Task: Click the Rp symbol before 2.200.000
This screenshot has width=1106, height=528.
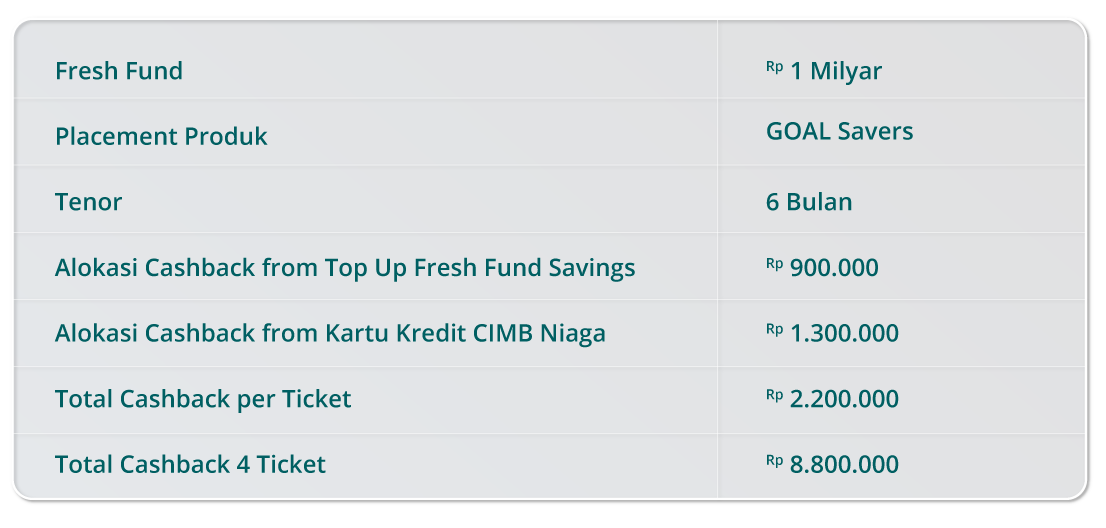Action: pyautogui.click(x=774, y=395)
